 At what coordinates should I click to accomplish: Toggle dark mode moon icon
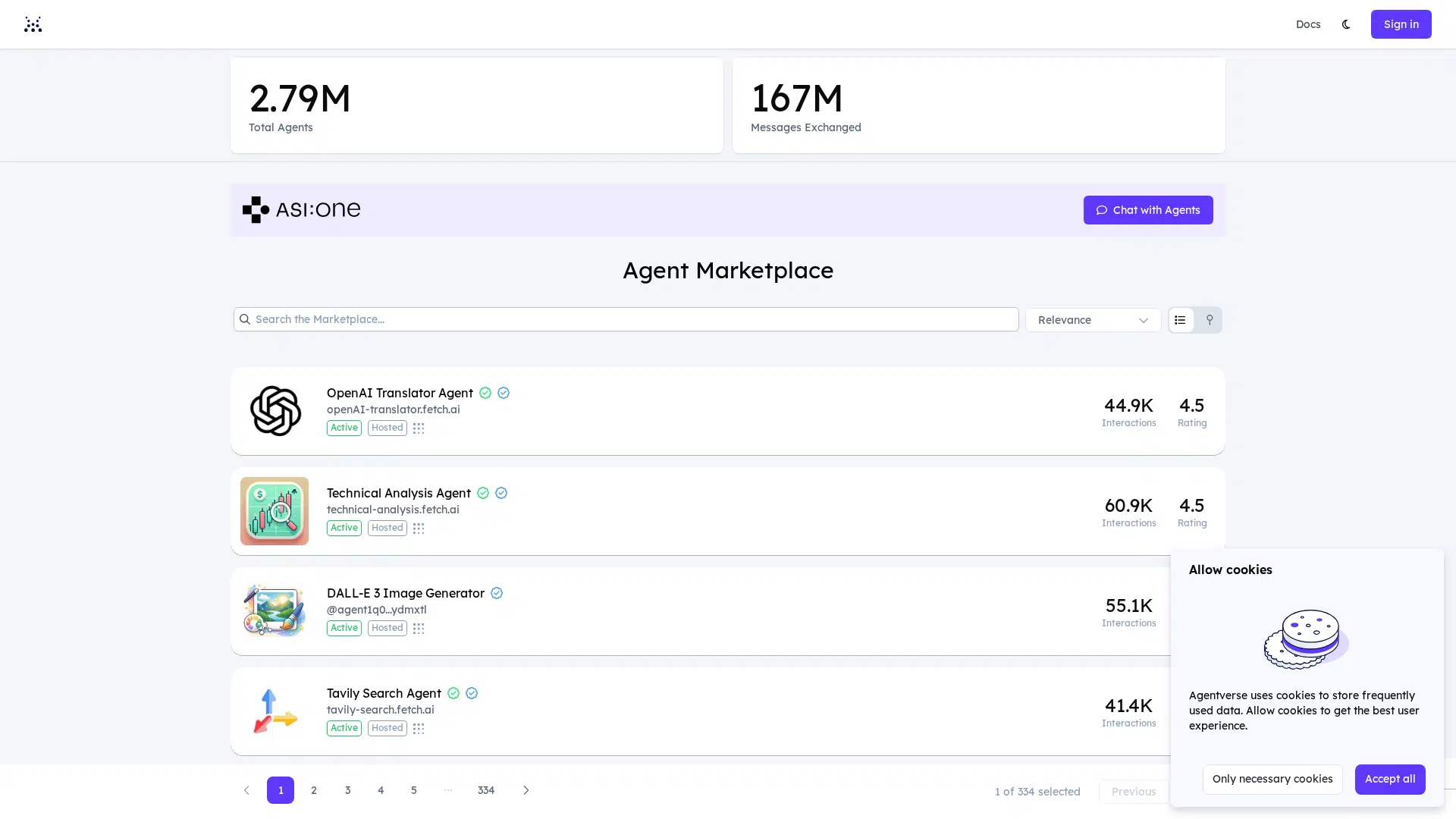pos(1346,24)
